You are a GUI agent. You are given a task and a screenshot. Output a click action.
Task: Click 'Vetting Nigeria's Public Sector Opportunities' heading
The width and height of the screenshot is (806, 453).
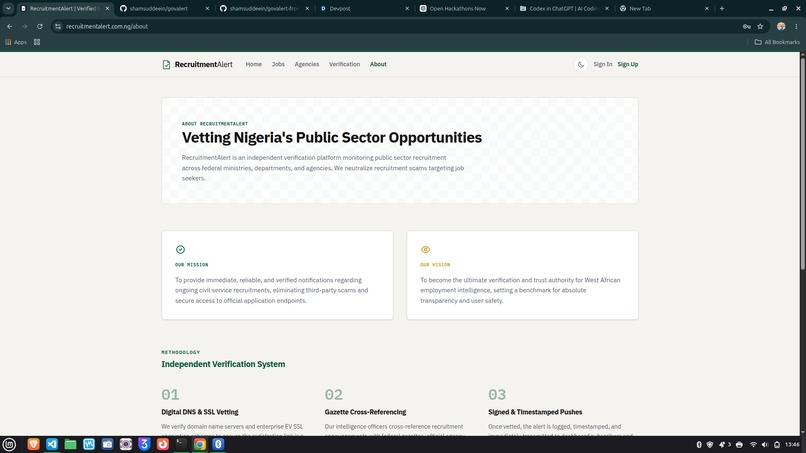pos(332,138)
